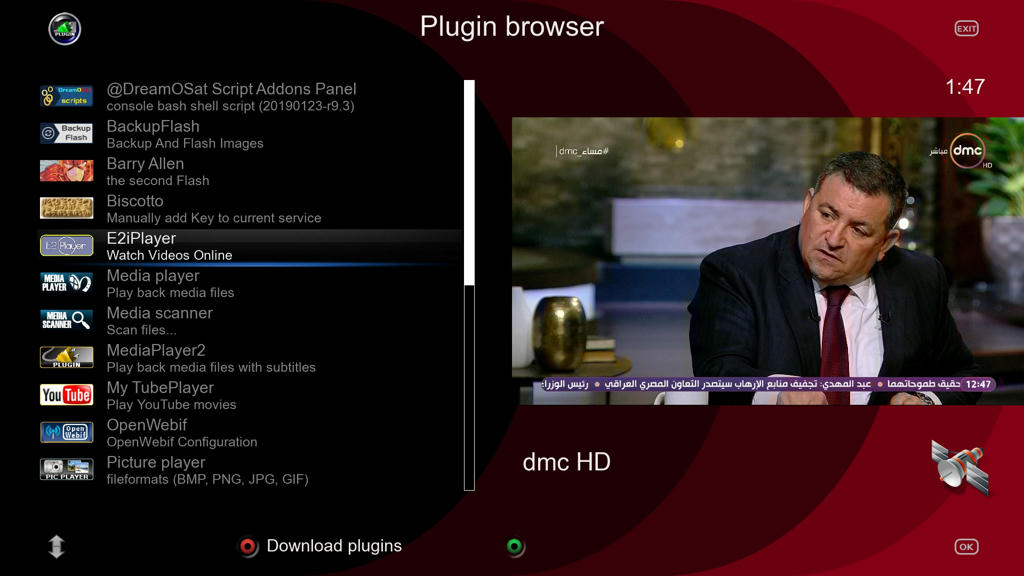This screenshot has height=576, width=1024.
Task: Click the E2iPlayer plugin icon
Action: pos(67,246)
